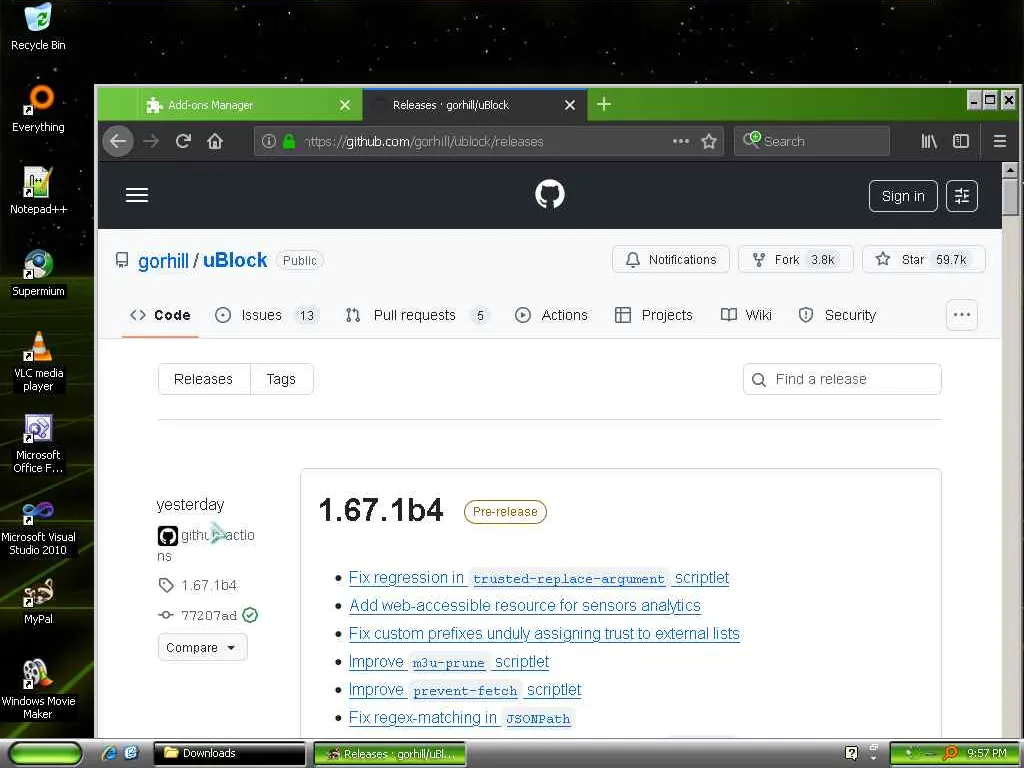1024x768 pixels.
Task: Open Notepad++ desktop shortcut
Action: tap(38, 191)
